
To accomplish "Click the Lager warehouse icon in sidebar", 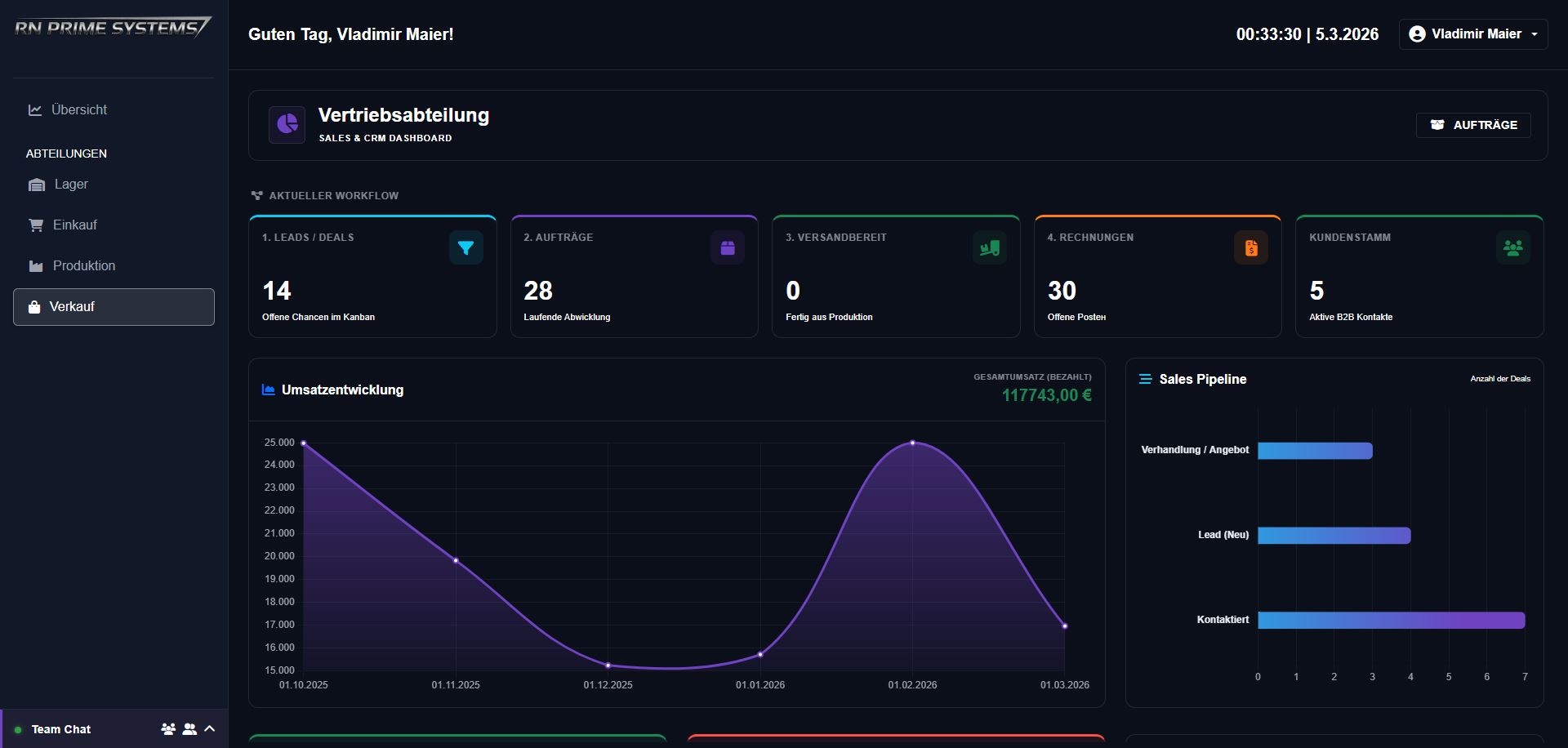I will point(37,185).
